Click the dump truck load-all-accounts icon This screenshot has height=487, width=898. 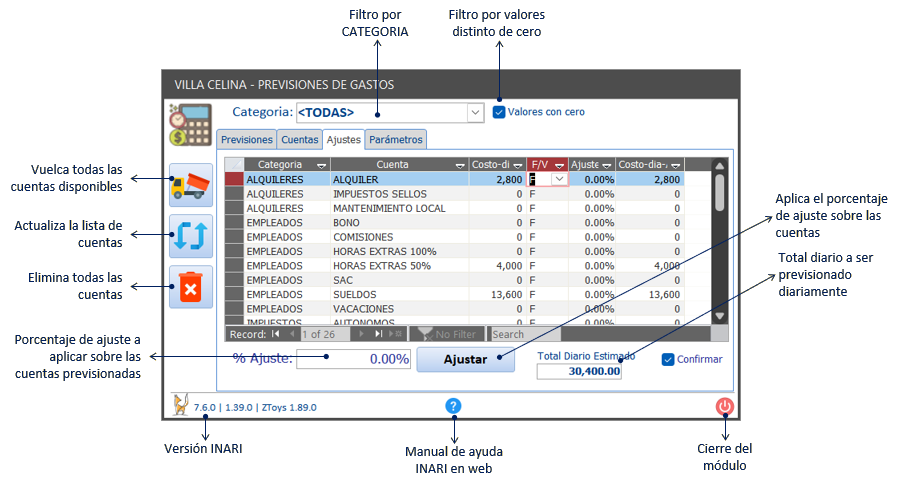pos(190,185)
